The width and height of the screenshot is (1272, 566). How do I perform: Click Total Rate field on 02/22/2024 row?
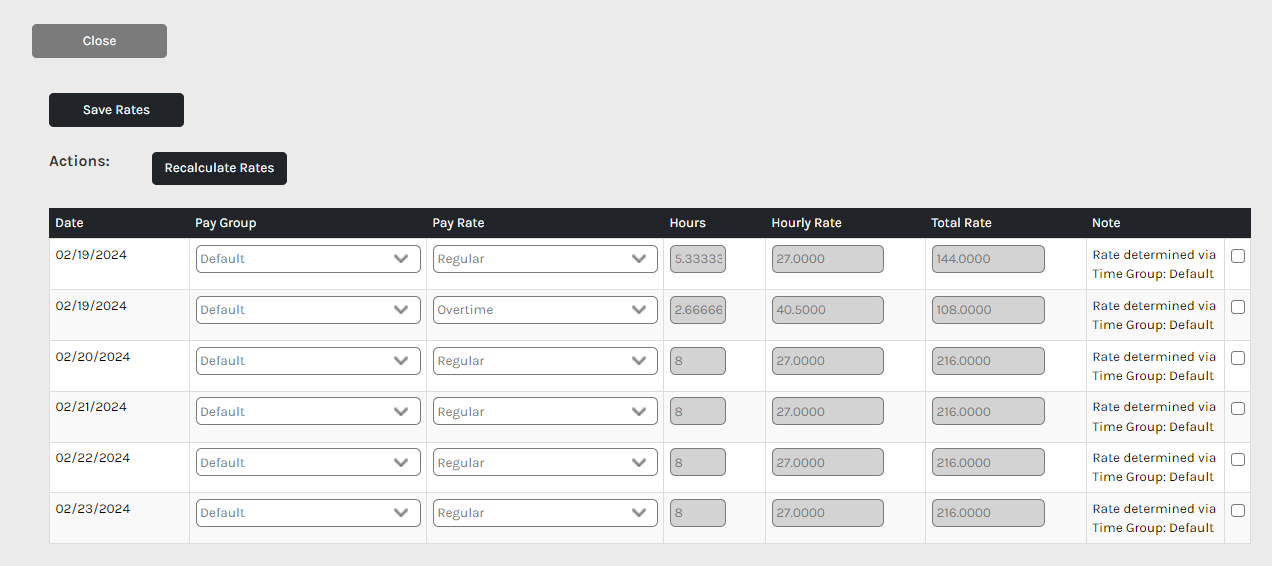point(988,462)
